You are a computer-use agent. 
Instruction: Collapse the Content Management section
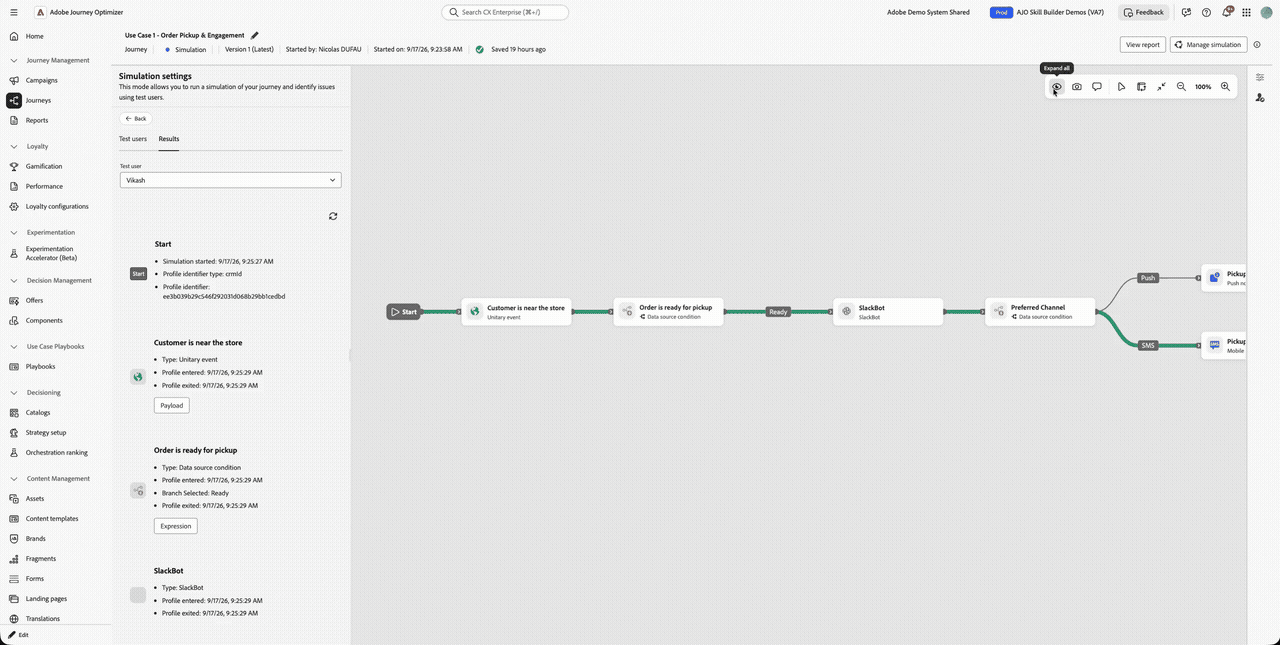14,478
